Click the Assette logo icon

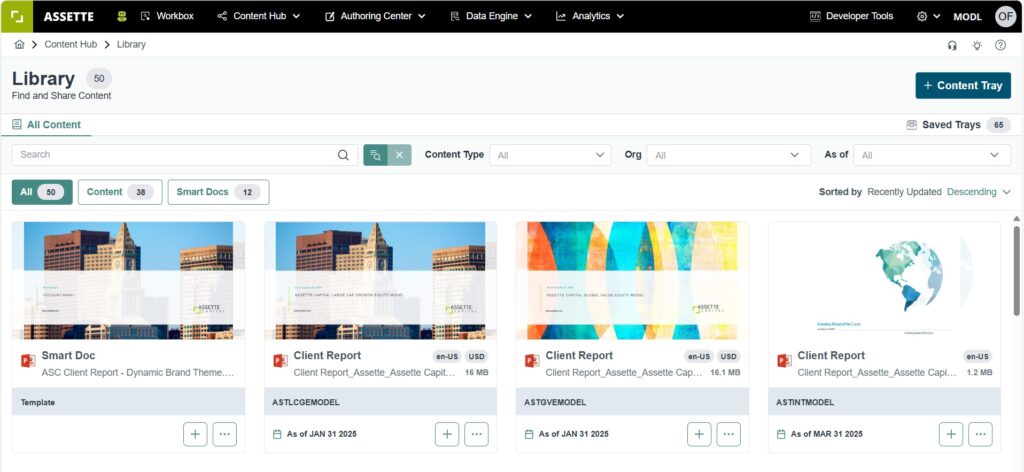click(x=16, y=16)
